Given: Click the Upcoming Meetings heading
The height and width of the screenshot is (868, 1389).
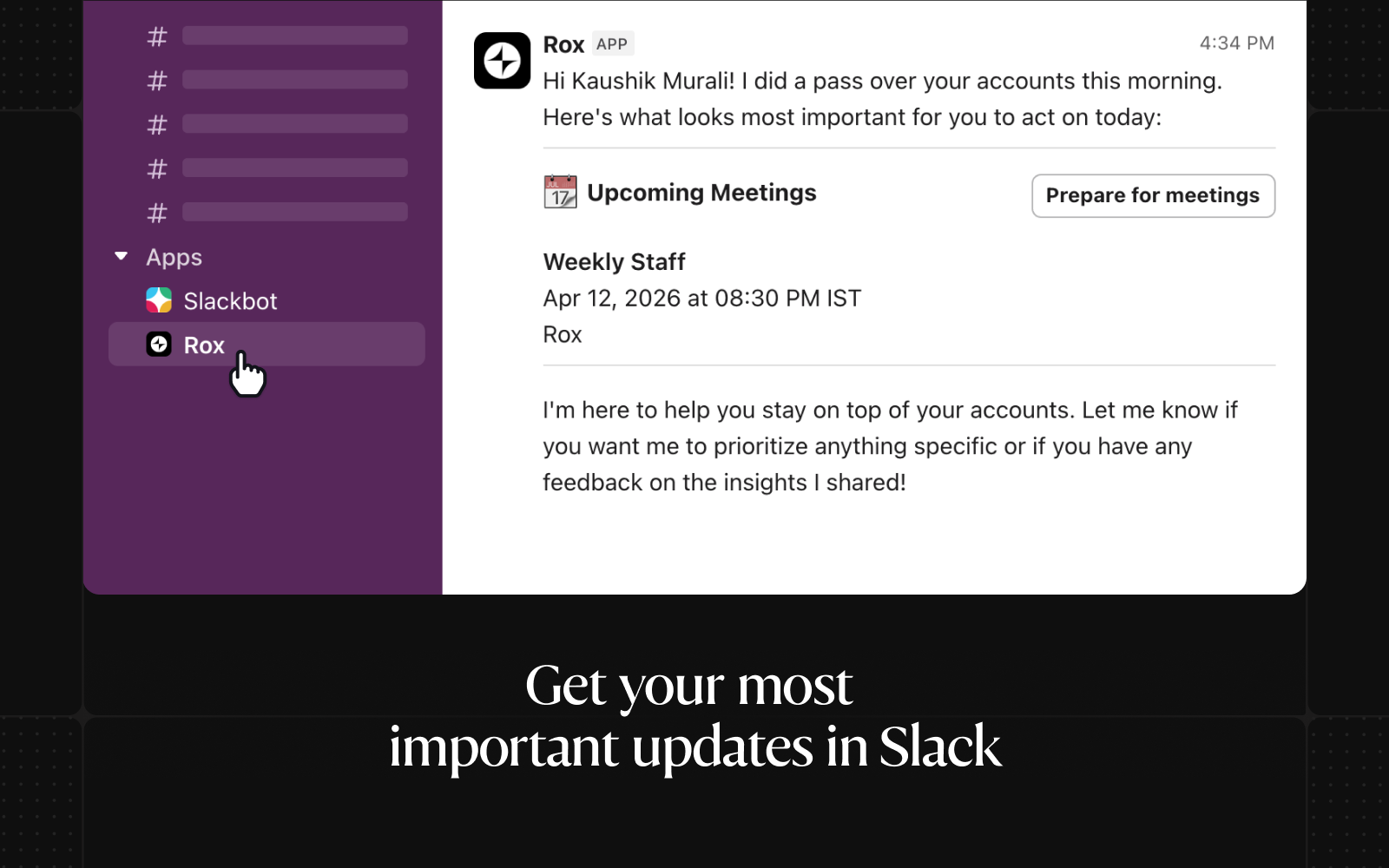Looking at the screenshot, I should click(701, 193).
